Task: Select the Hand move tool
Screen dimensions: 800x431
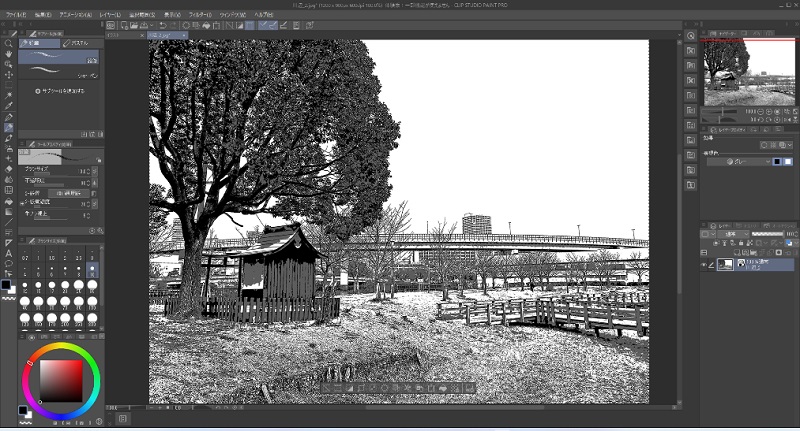Action: click(9, 54)
